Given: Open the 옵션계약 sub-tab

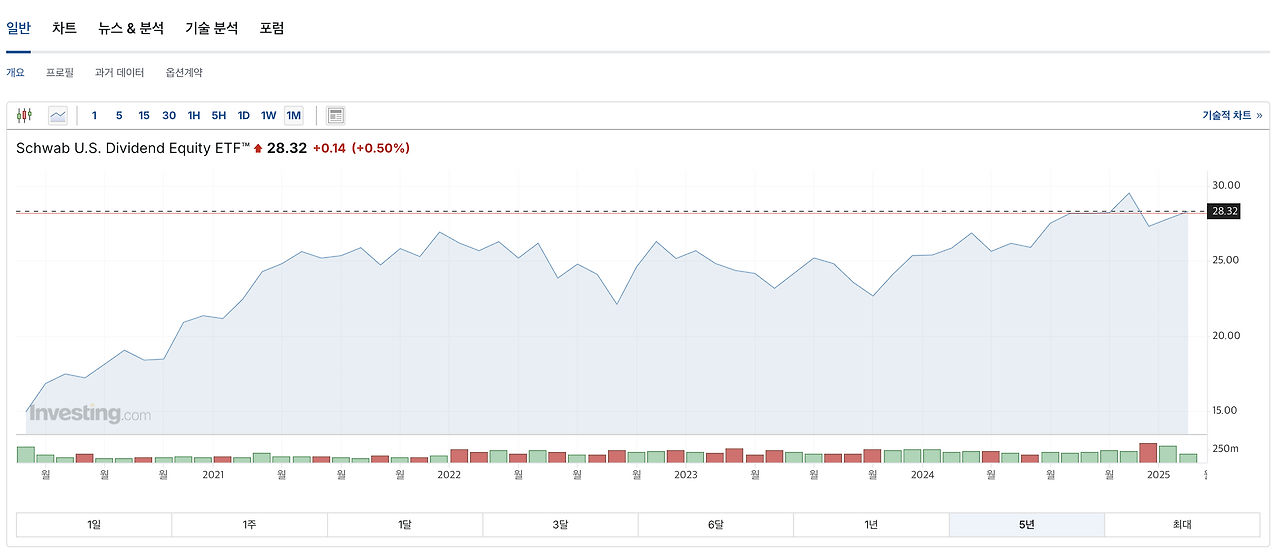Looking at the screenshot, I should (x=184, y=73).
